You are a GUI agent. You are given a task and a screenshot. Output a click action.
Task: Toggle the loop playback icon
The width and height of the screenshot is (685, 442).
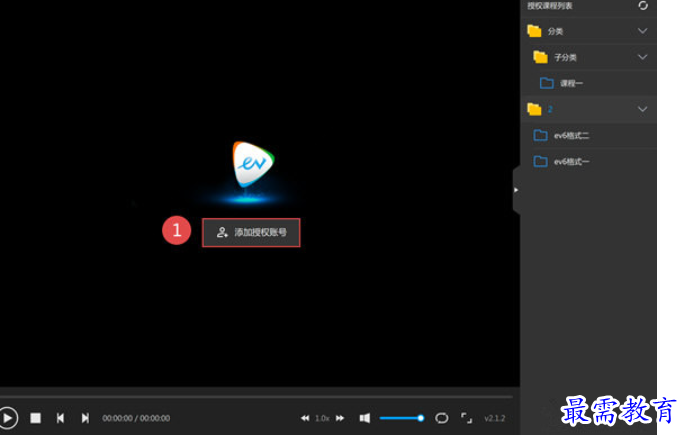[x=442, y=418]
